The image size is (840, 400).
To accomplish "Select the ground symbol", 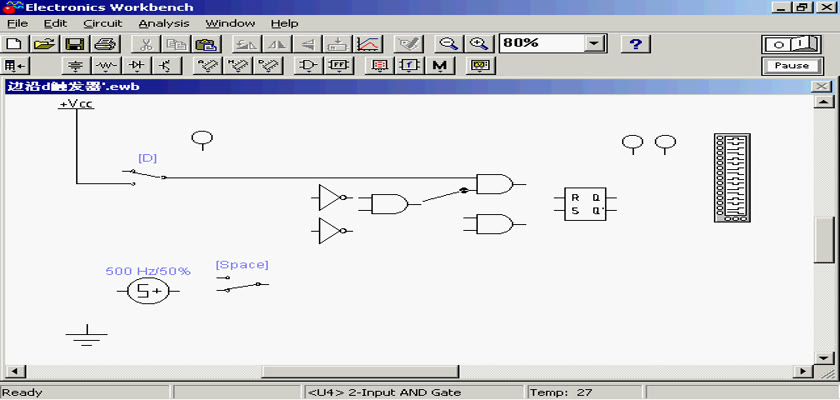I will [86, 335].
